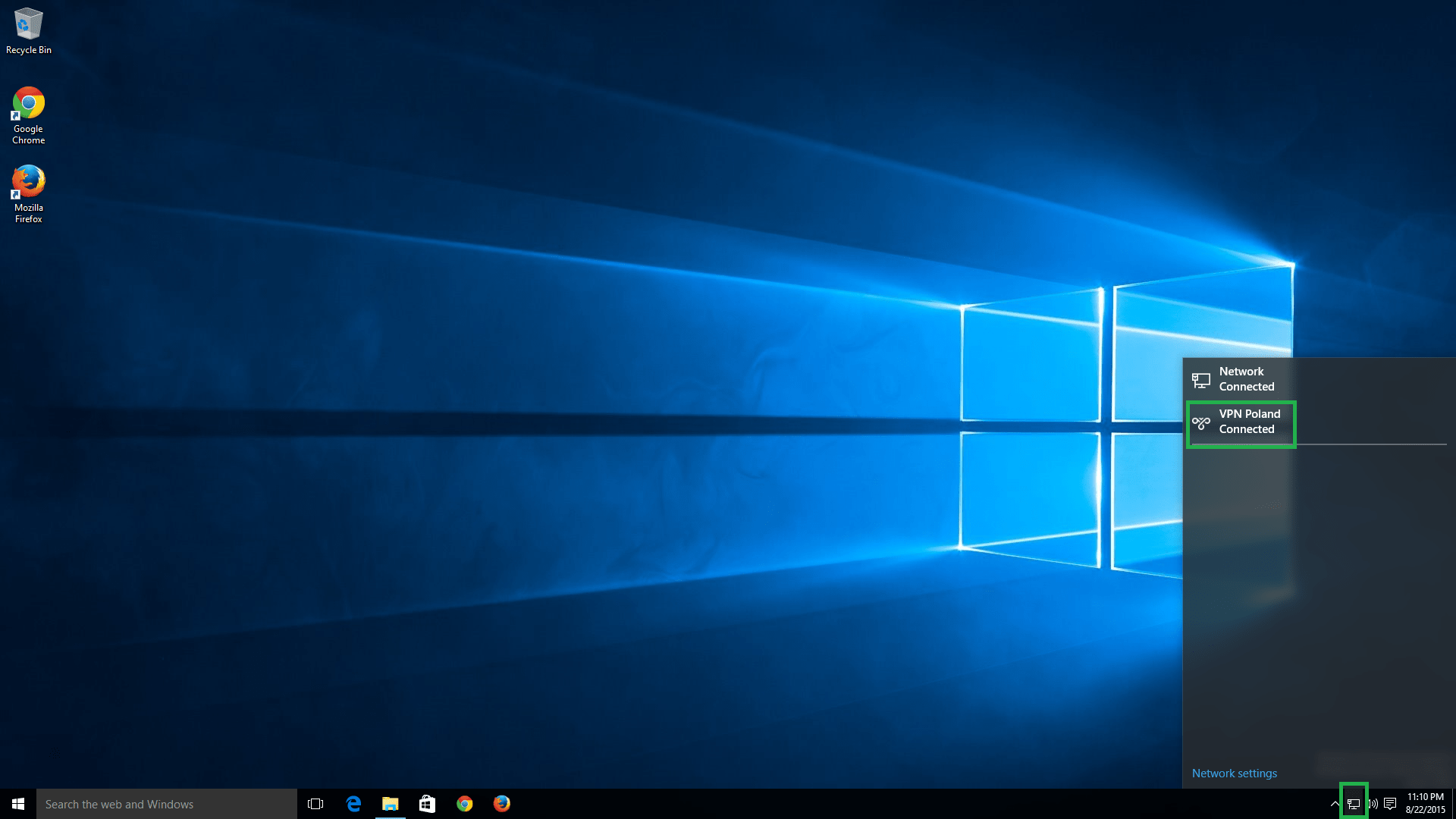Click the Microsoft Store taskbar icon

(426, 803)
